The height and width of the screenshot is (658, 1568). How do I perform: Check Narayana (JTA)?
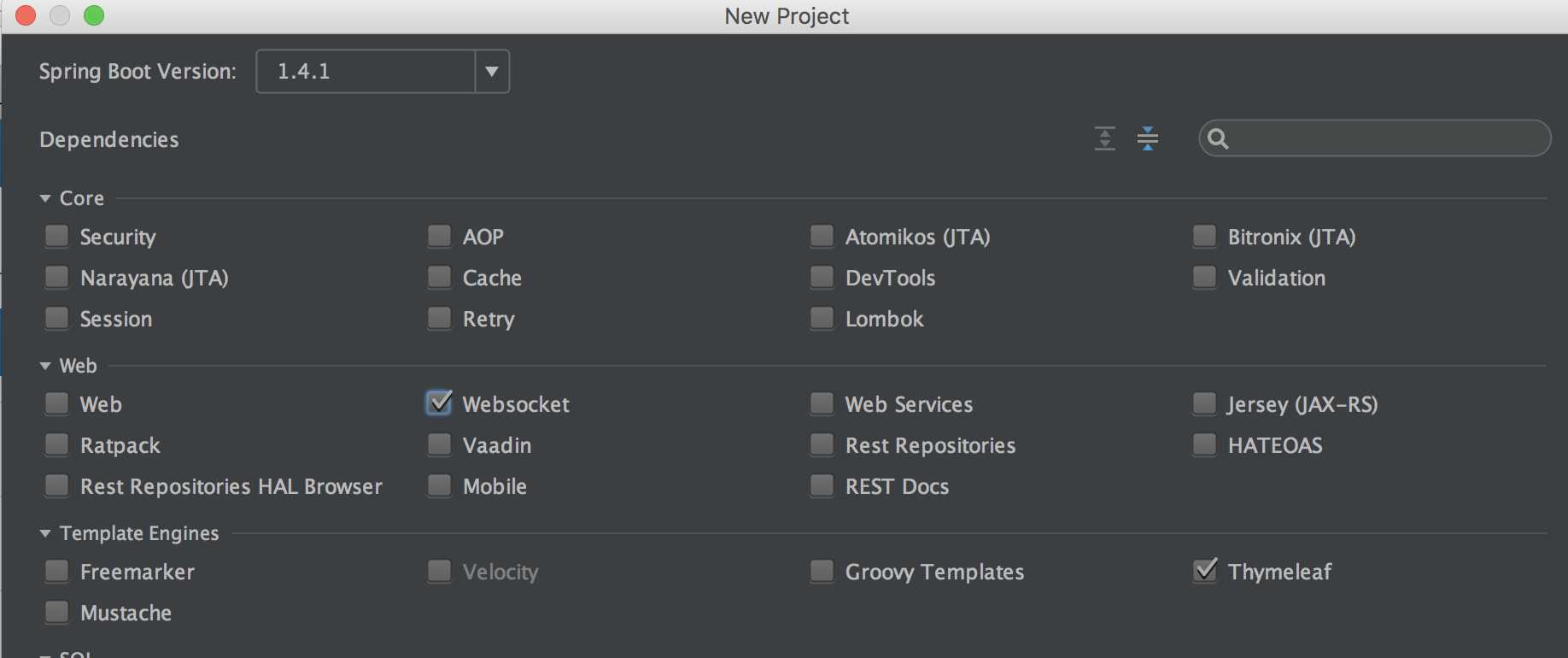point(57,277)
